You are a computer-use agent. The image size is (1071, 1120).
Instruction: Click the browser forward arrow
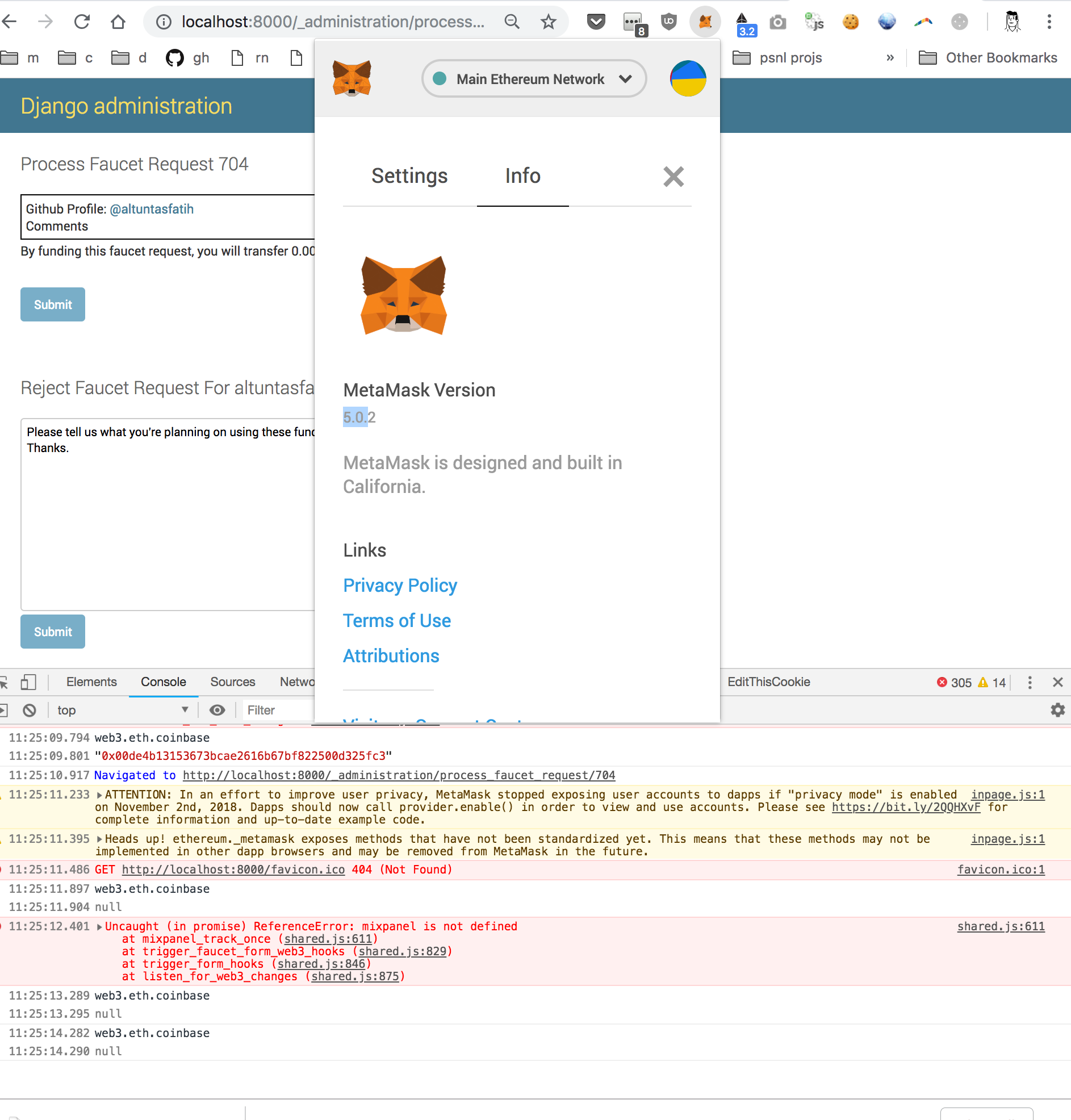(45, 22)
